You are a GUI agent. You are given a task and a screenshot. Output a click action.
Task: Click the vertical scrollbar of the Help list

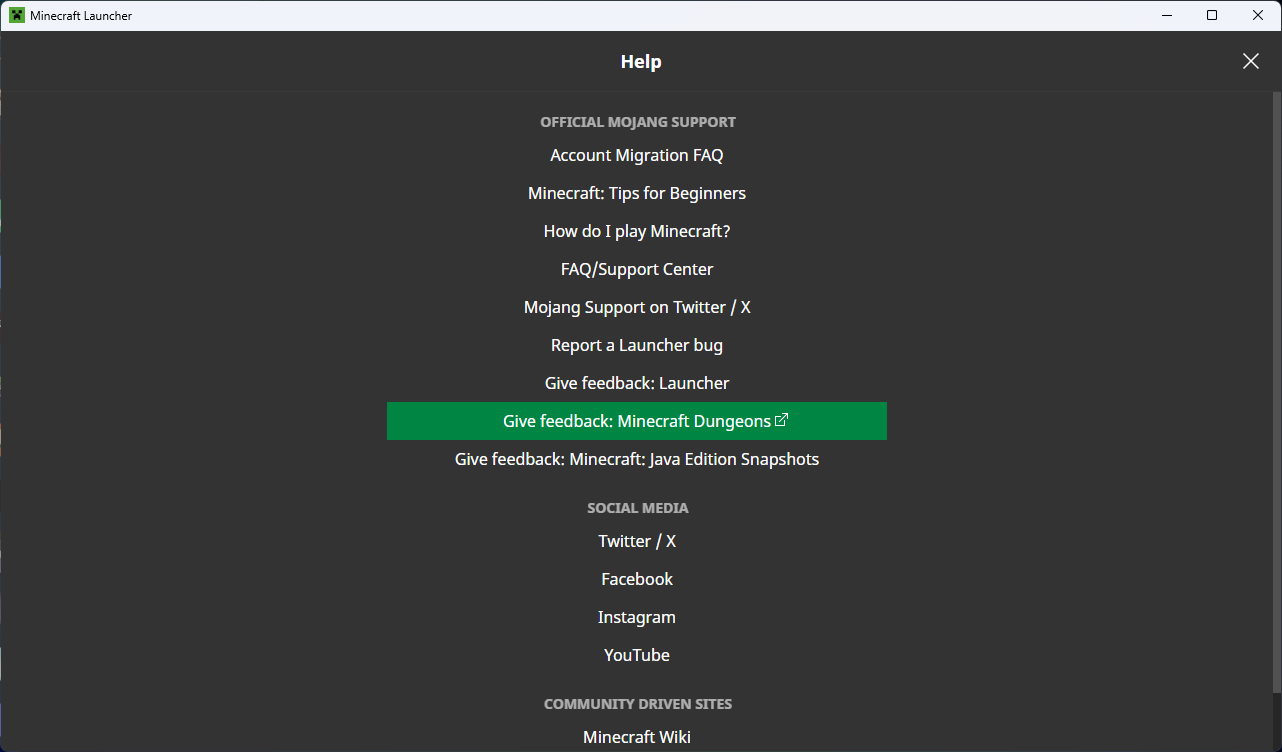coord(1275,390)
